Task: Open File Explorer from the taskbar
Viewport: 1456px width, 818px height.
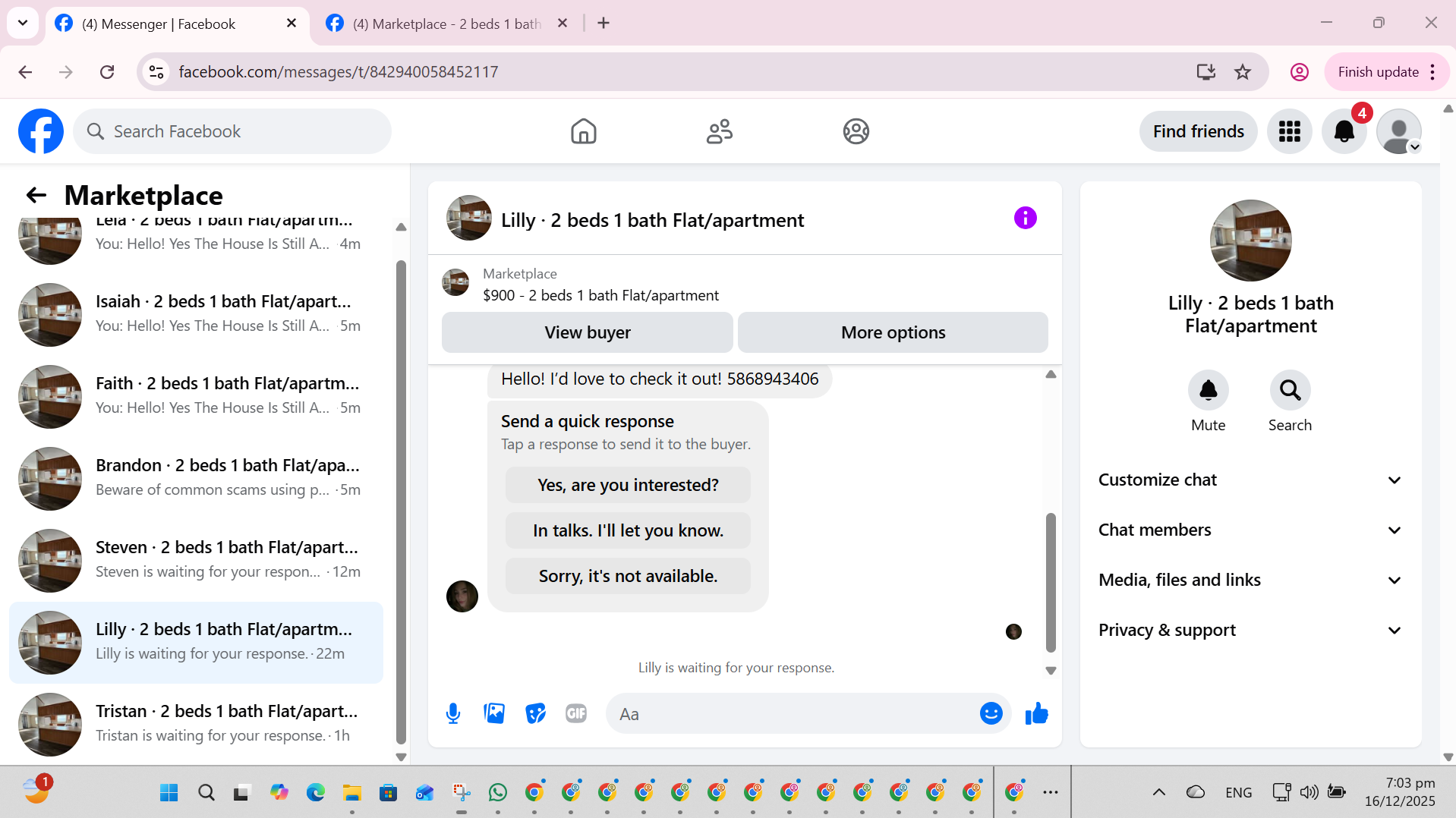Action: pos(351,792)
